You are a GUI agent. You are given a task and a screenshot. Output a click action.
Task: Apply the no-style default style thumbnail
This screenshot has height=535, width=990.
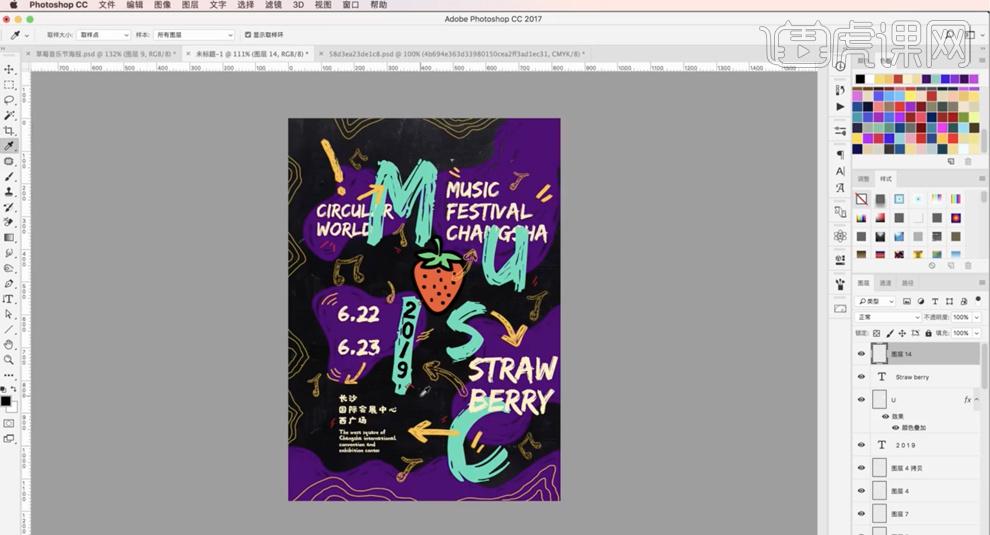(861, 199)
